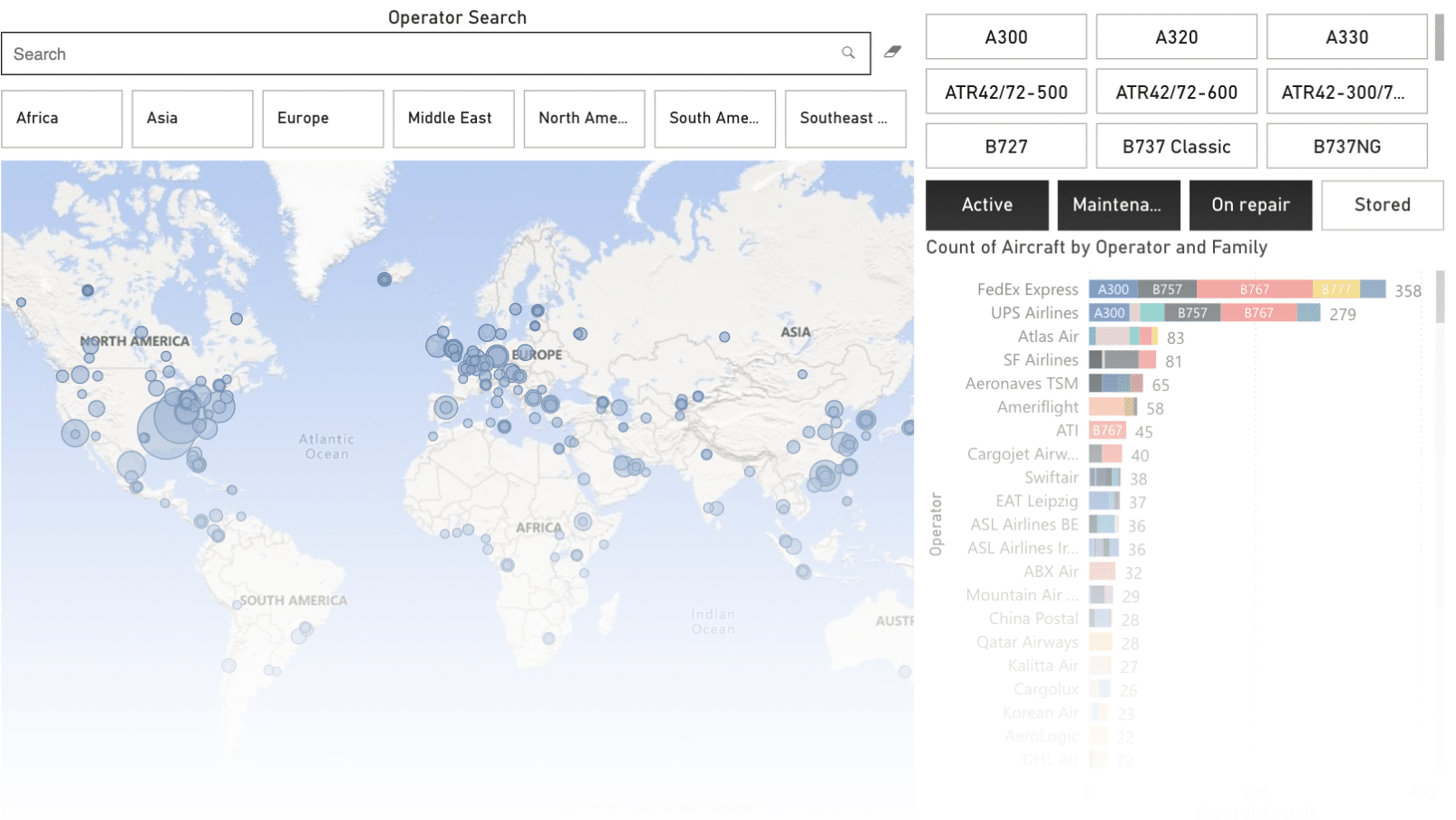The height and width of the screenshot is (820, 1456).
Task: Click FedEx Express B767 bar segment
Action: (1254, 289)
